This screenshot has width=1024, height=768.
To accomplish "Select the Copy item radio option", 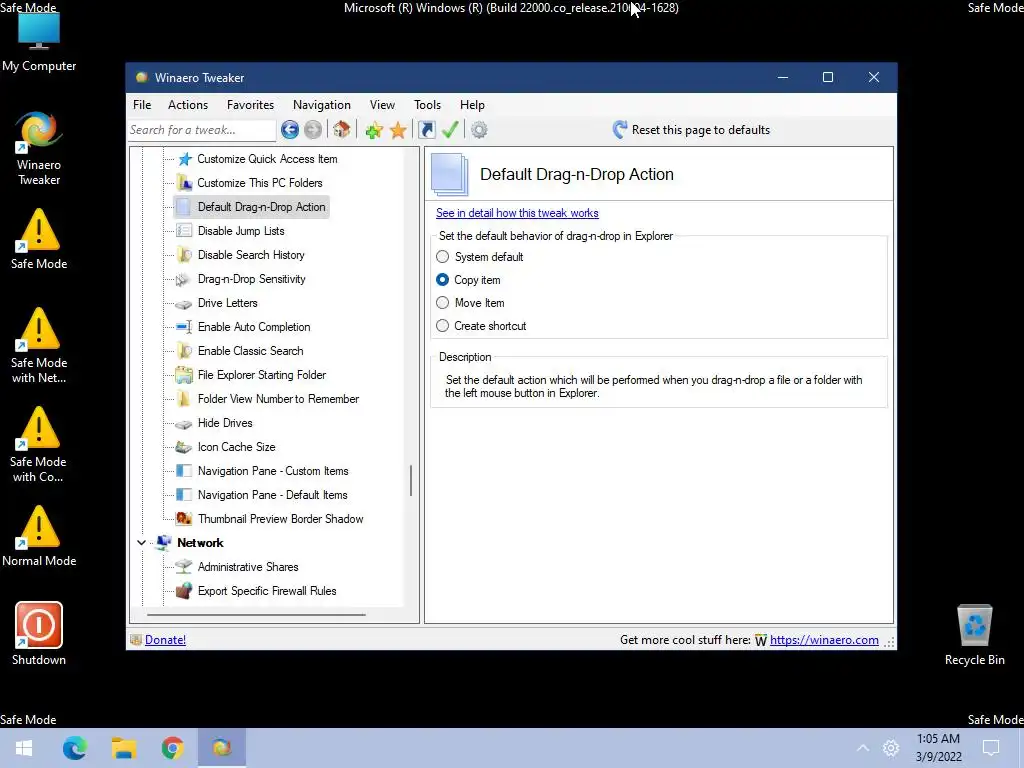I will point(443,280).
